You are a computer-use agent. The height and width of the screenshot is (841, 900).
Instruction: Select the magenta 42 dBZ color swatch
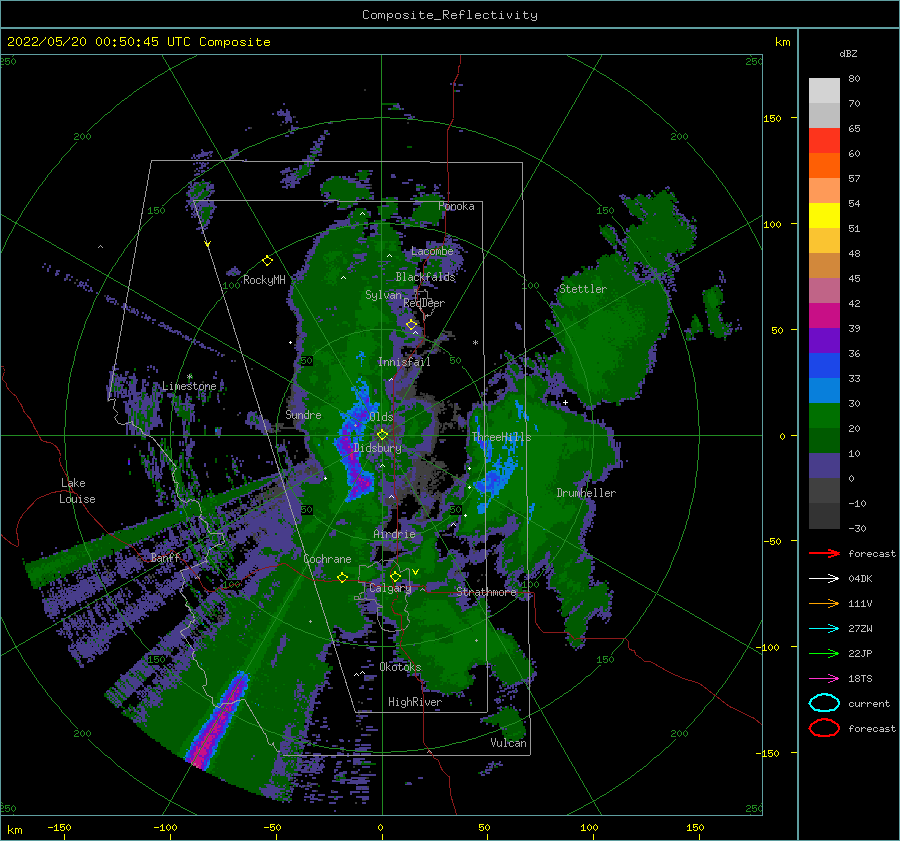tap(824, 316)
